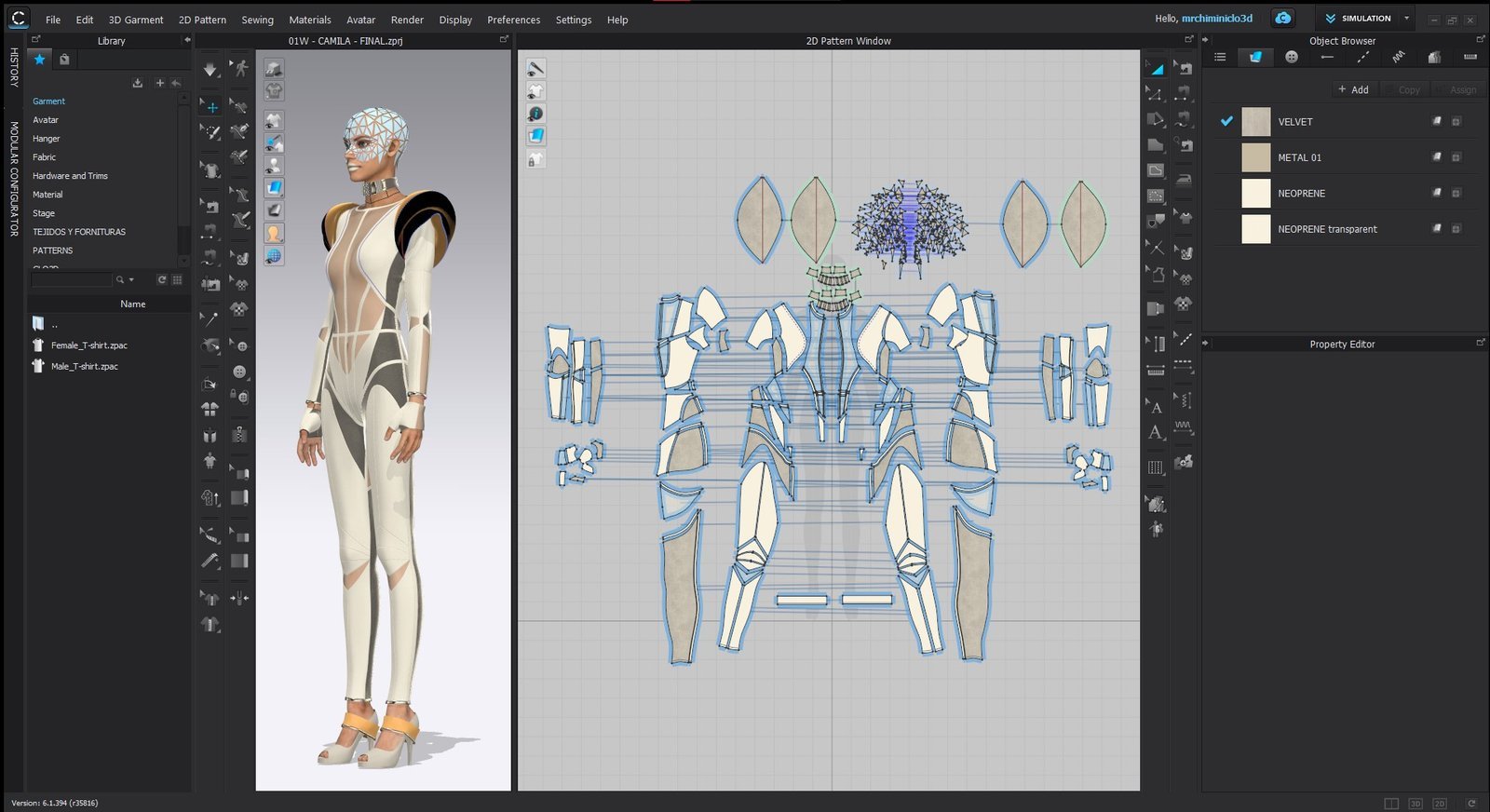The width and height of the screenshot is (1490, 812).
Task: Open the Topstitch tab in Object Browser
Action: (1362, 57)
